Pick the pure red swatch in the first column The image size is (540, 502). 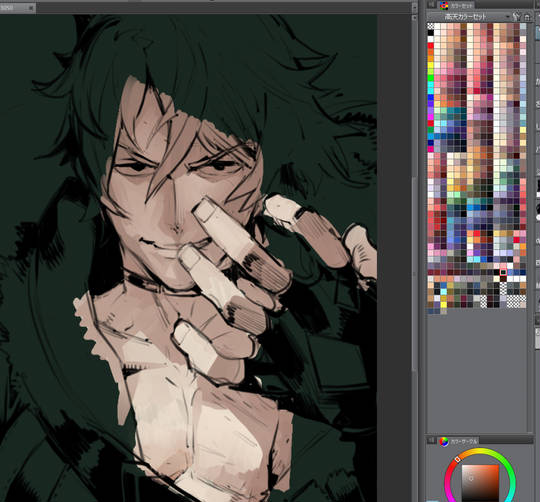tap(430, 45)
